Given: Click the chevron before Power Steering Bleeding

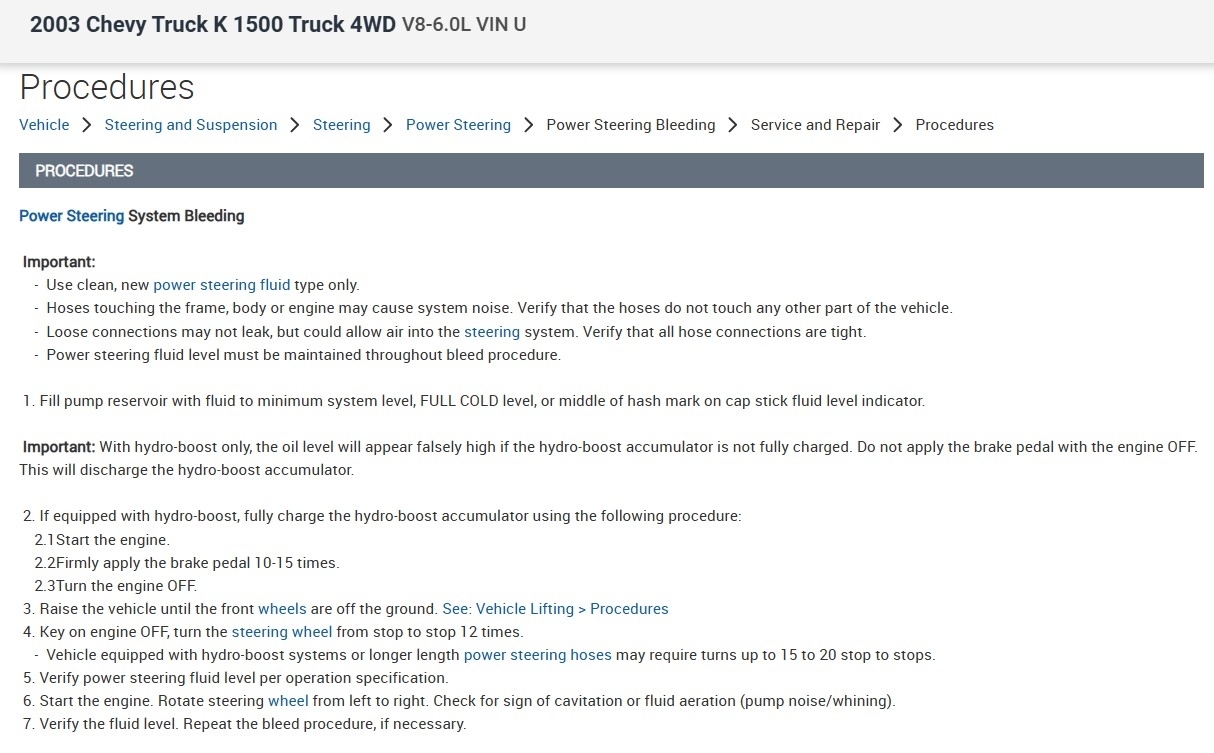Looking at the screenshot, I should 528,125.
